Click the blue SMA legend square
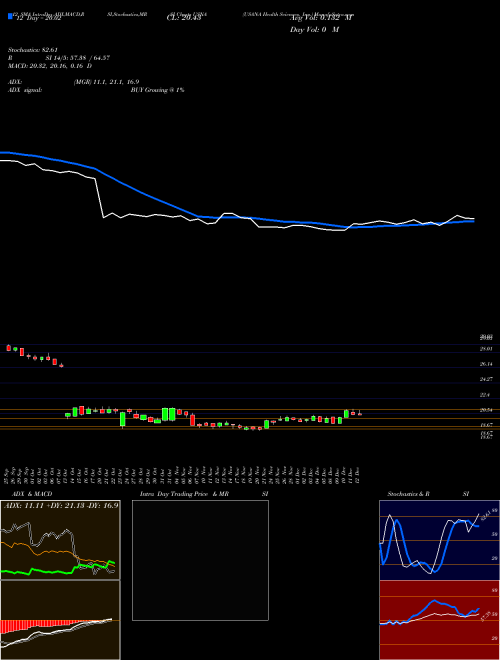 (x=10, y=17)
